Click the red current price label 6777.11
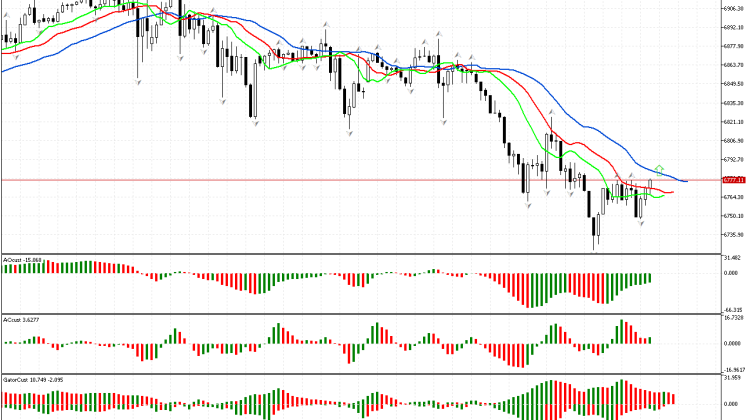 tap(735, 180)
